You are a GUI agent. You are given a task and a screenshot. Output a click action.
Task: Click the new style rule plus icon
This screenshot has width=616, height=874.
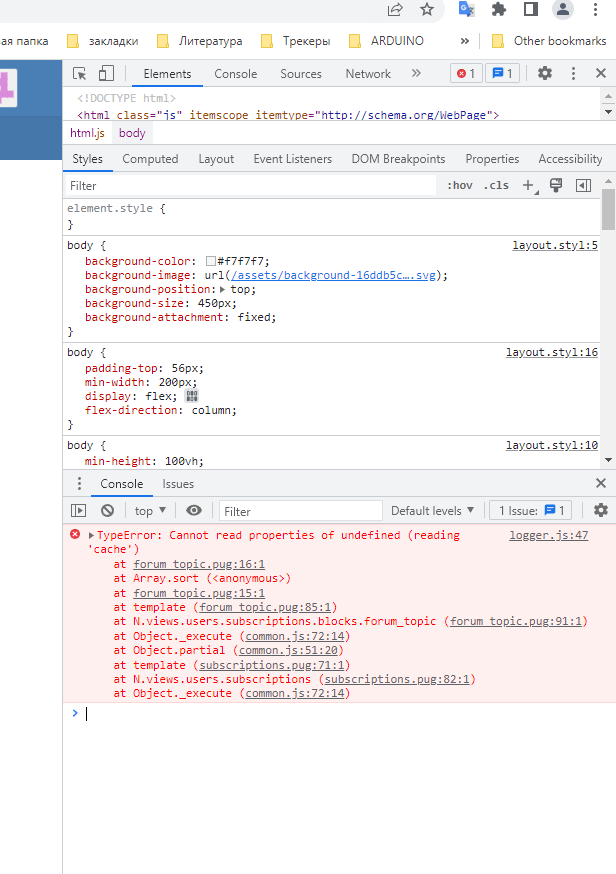point(529,185)
